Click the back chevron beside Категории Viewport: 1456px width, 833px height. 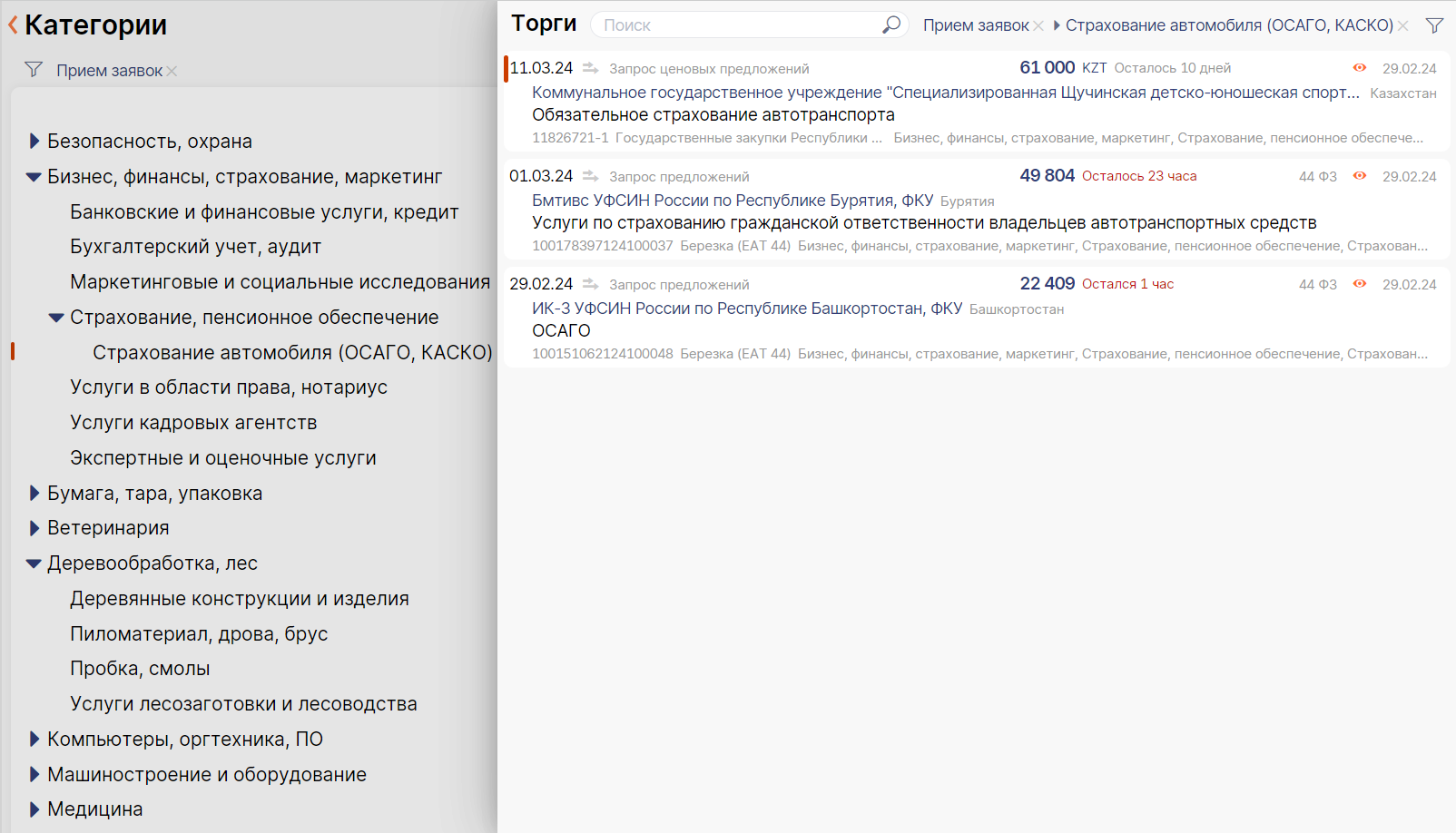pyautogui.click(x=13, y=25)
